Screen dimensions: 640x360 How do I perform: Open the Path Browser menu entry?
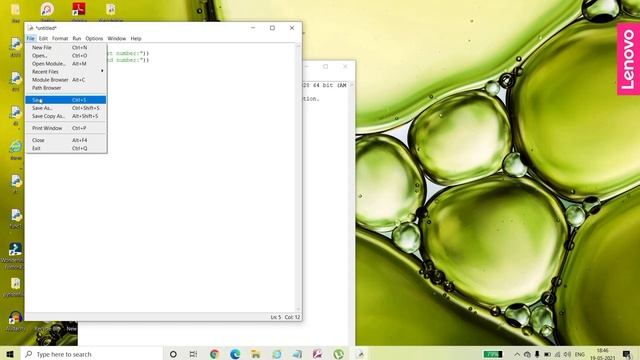66,88
